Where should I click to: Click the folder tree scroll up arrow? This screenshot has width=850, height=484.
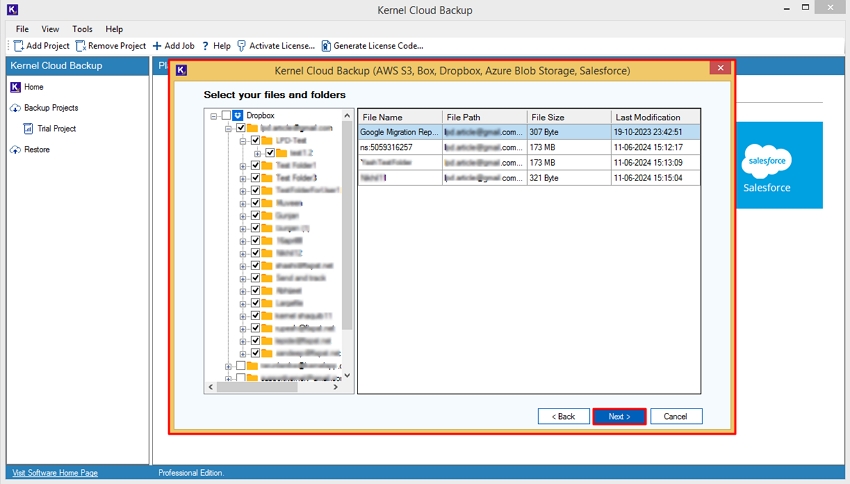347,115
